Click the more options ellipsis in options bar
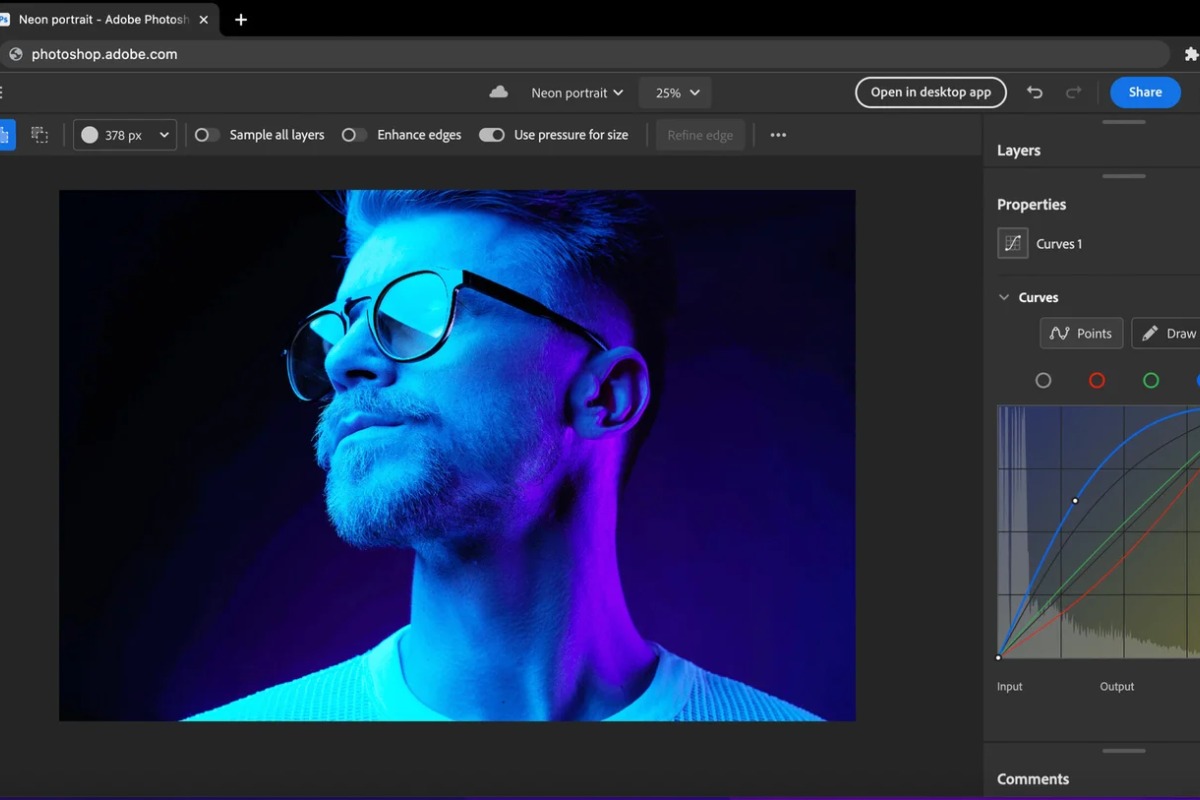 click(x=778, y=134)
